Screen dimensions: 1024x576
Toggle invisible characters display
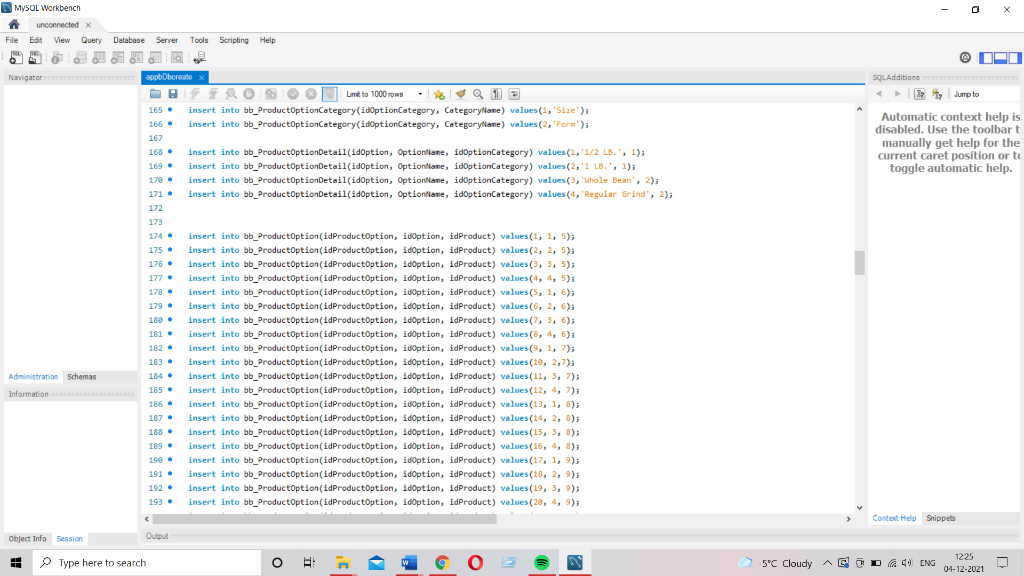(x=495, y=93)
